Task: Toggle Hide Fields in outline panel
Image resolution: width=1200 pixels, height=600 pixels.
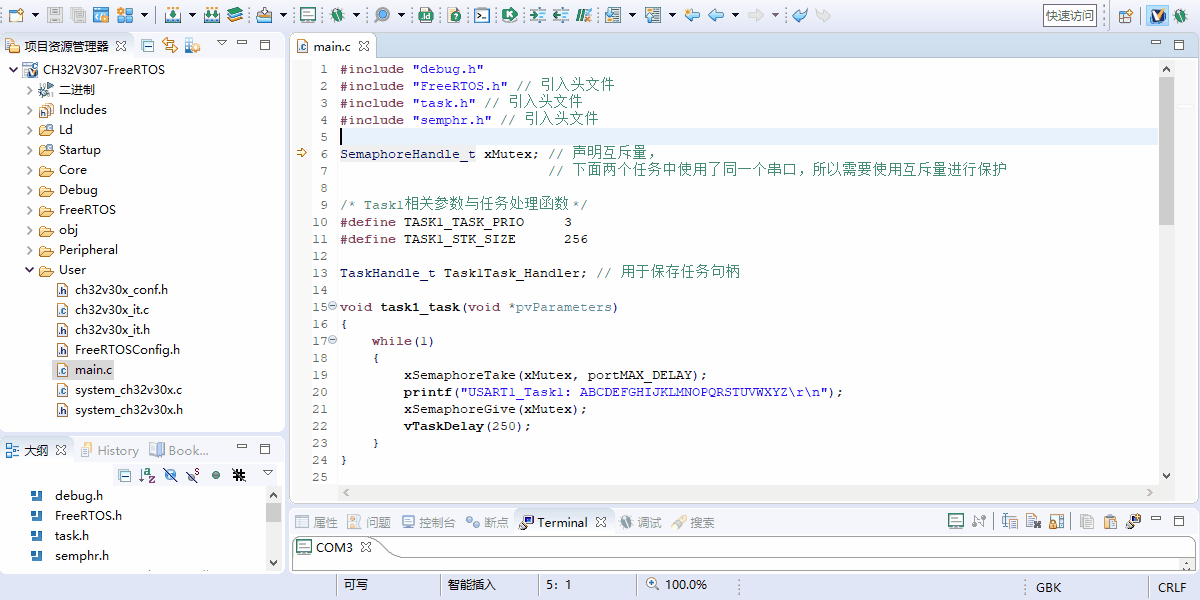Action: (x=170, y=475)
